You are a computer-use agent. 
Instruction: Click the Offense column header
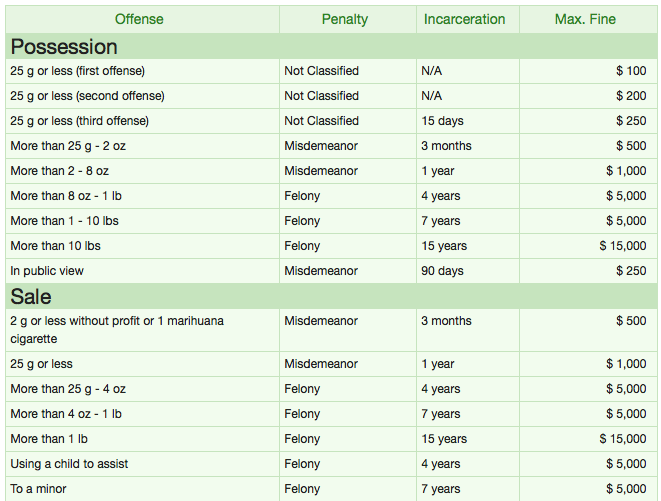[139, 19]
